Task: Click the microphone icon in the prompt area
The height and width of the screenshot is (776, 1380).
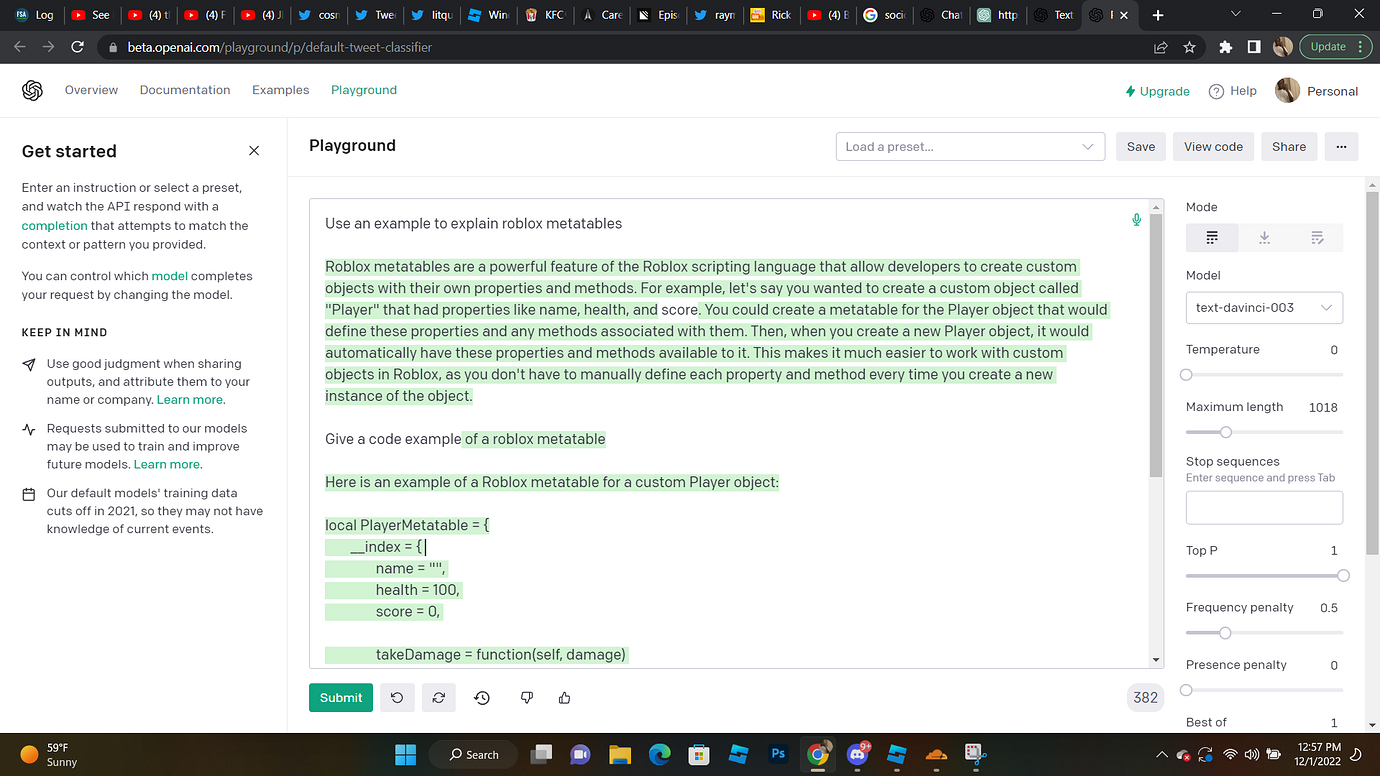Action: tap(1136, 219)
